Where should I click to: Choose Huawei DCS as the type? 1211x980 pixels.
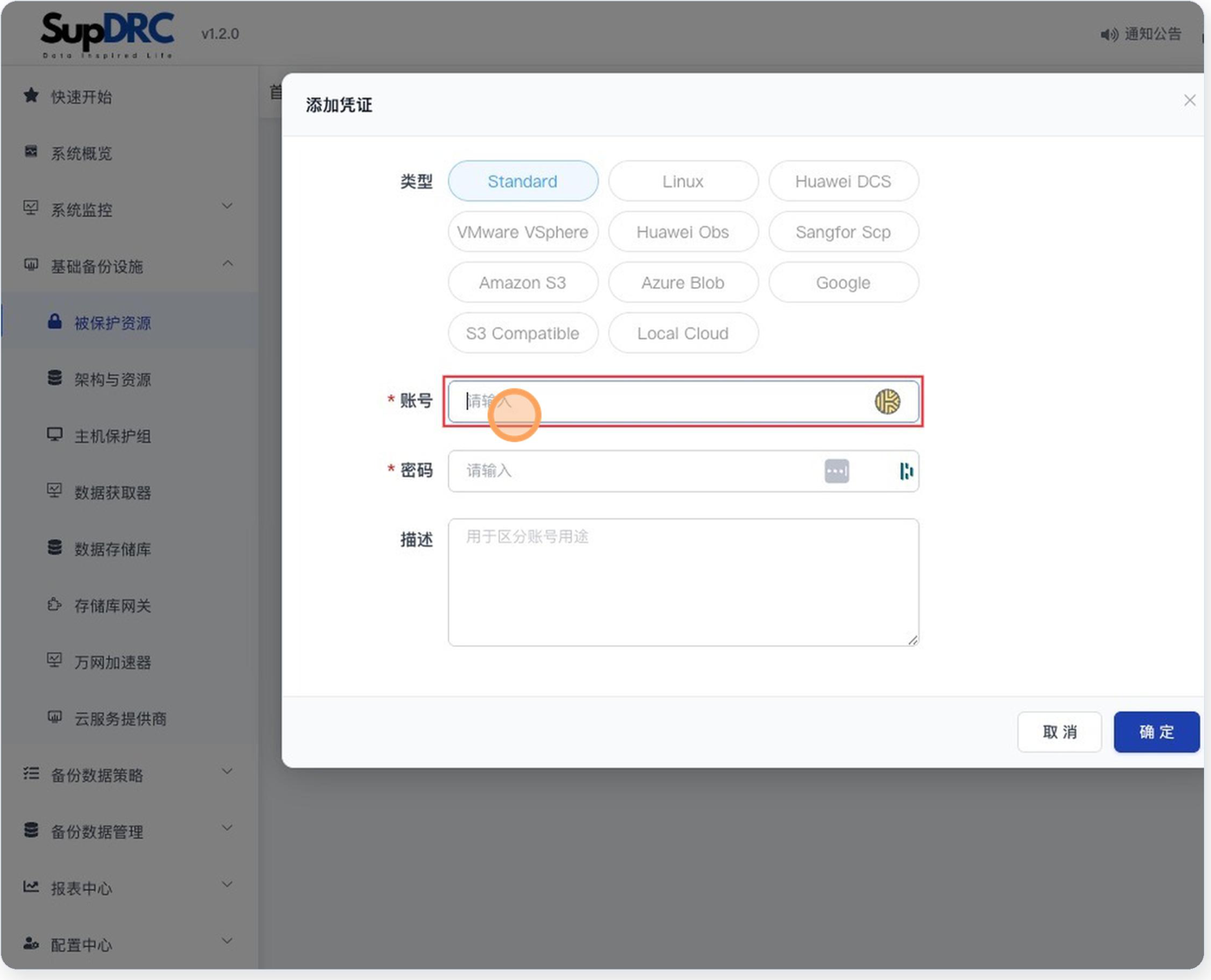(843, 181)
